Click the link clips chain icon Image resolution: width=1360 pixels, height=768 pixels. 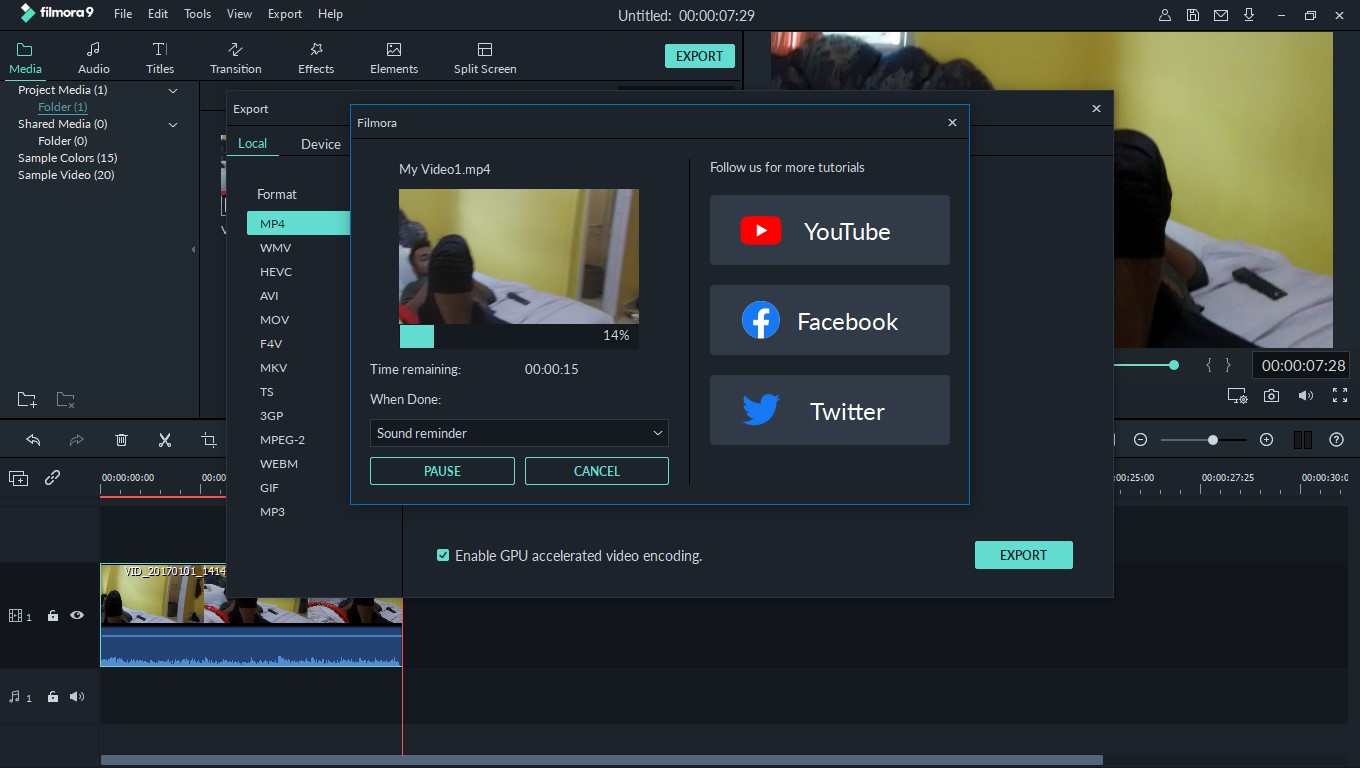(53, 478)
